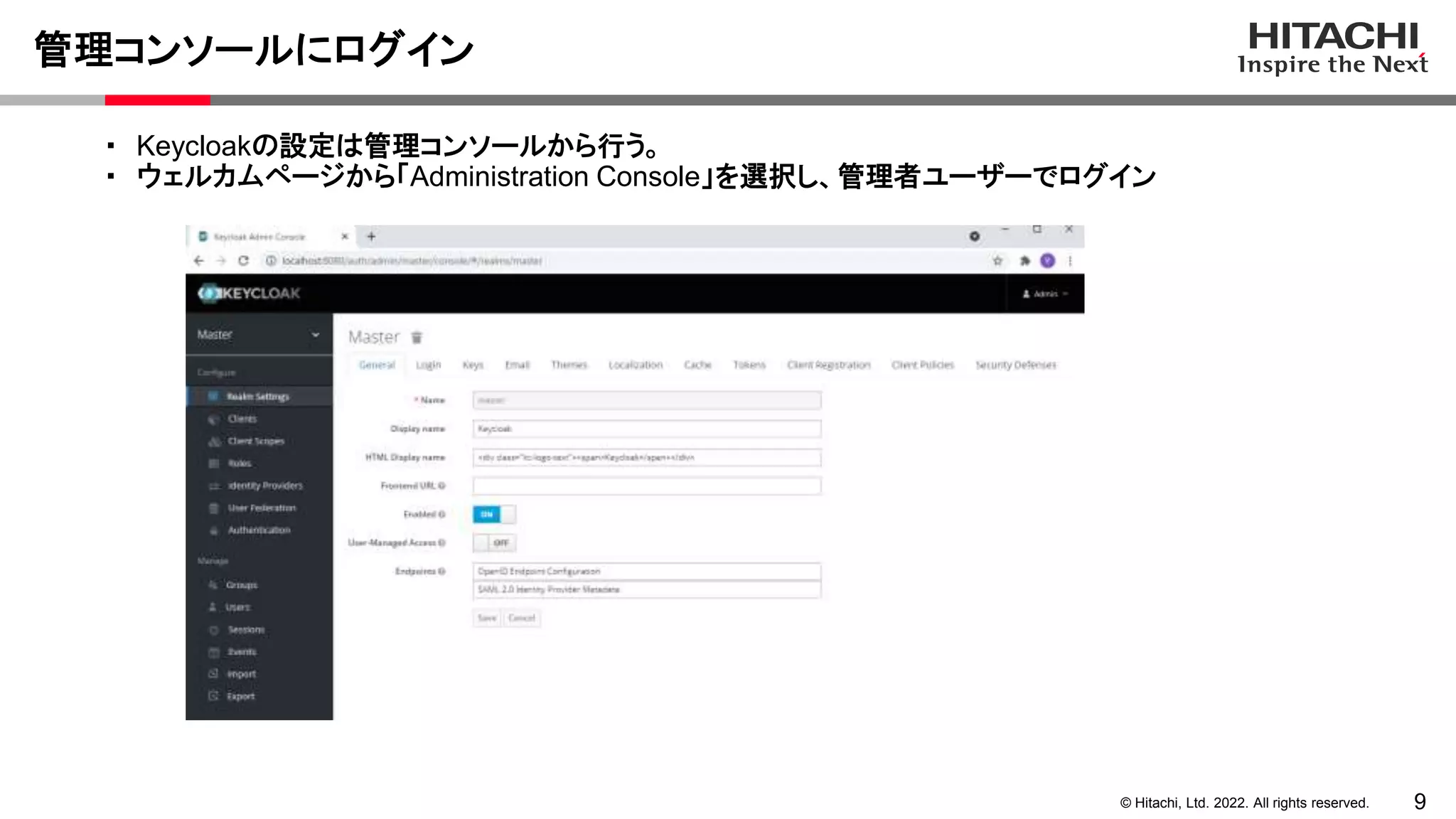Open Client Scopes in the sidebar
The image size is (1456, 819).
[x=256, y=441]
